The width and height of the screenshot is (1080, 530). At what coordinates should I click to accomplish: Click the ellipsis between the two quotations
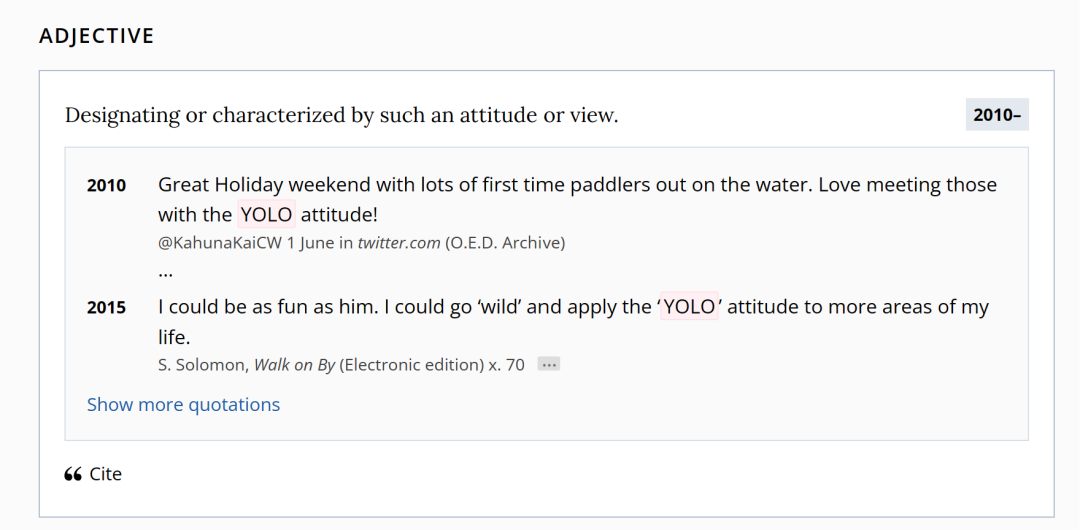pyautogui.click(x=166, y=271)
